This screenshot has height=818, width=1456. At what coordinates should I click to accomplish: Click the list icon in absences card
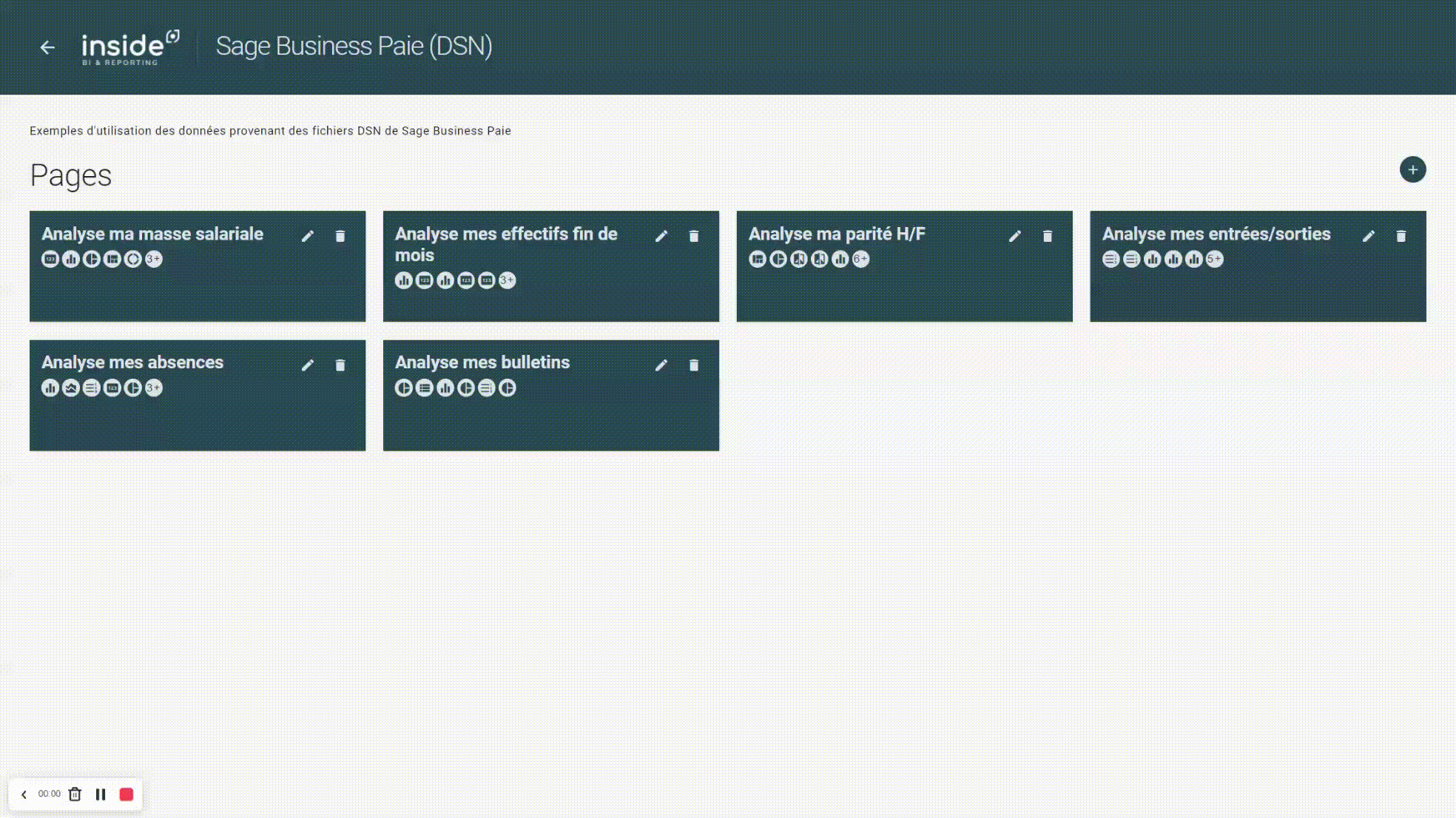pos(92,388)
